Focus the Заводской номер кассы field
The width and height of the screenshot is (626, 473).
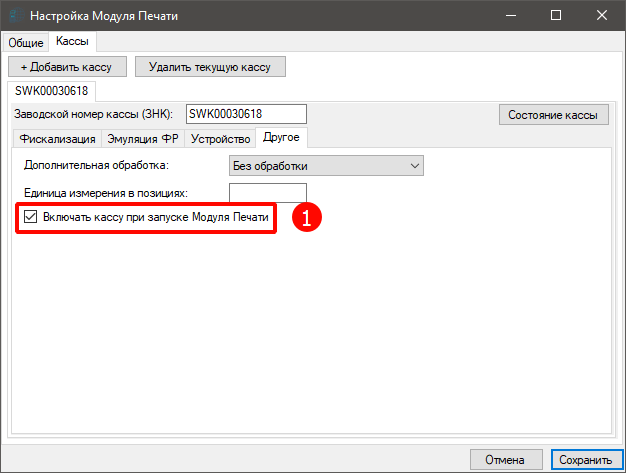[x=230, y=114]
